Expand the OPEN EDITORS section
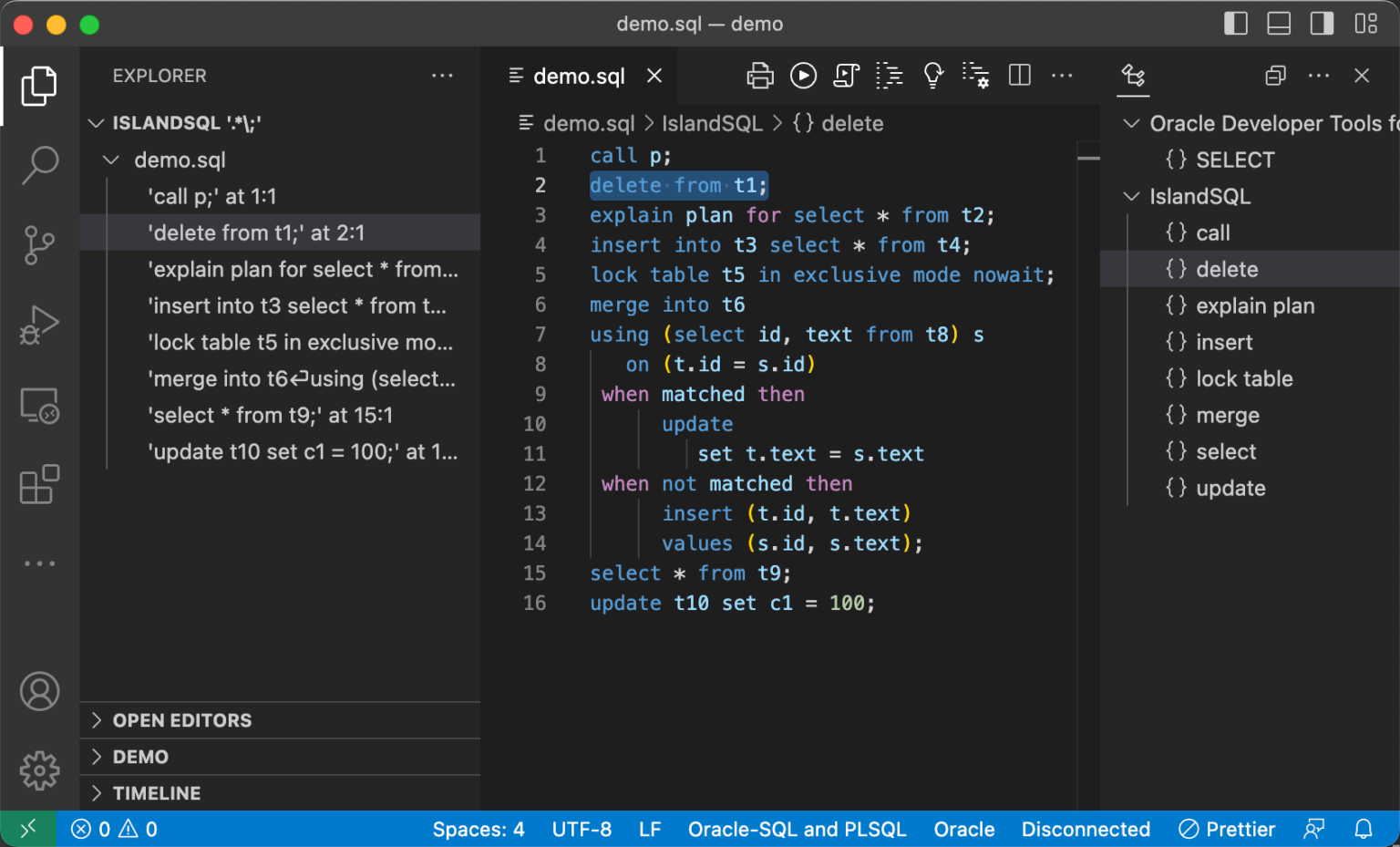This screenshot has width=1400, height=847. click(x=181, y=720)
